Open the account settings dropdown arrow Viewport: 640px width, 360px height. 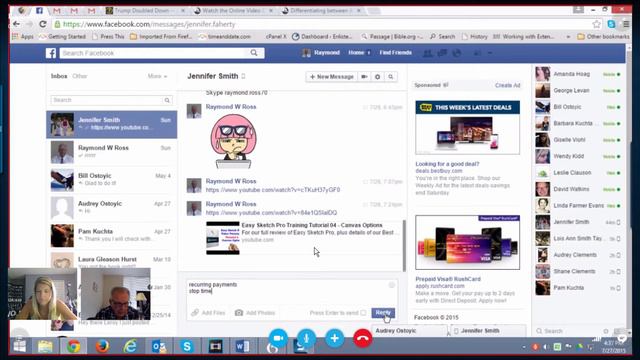coord(490,53)
